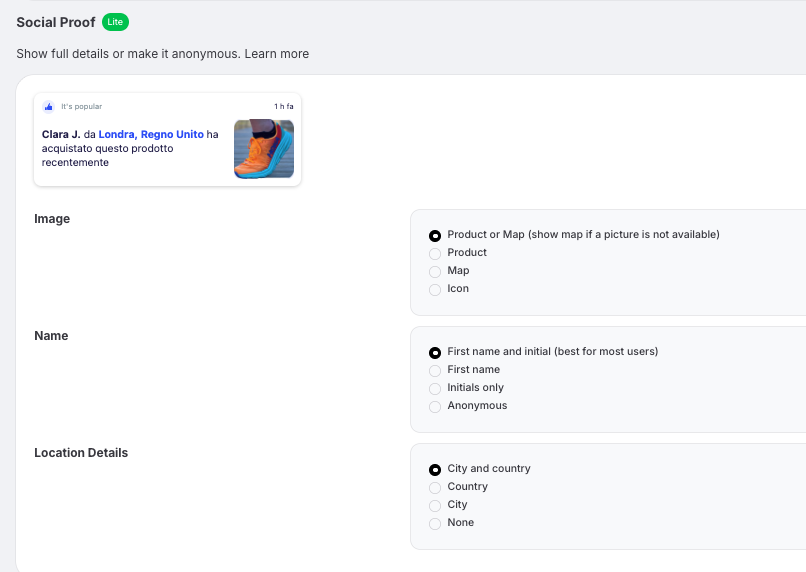Click the sneaker product thumbnail
Image resolution: width=806 pixels, height=572 pixels.
click(x=264, y=149)
